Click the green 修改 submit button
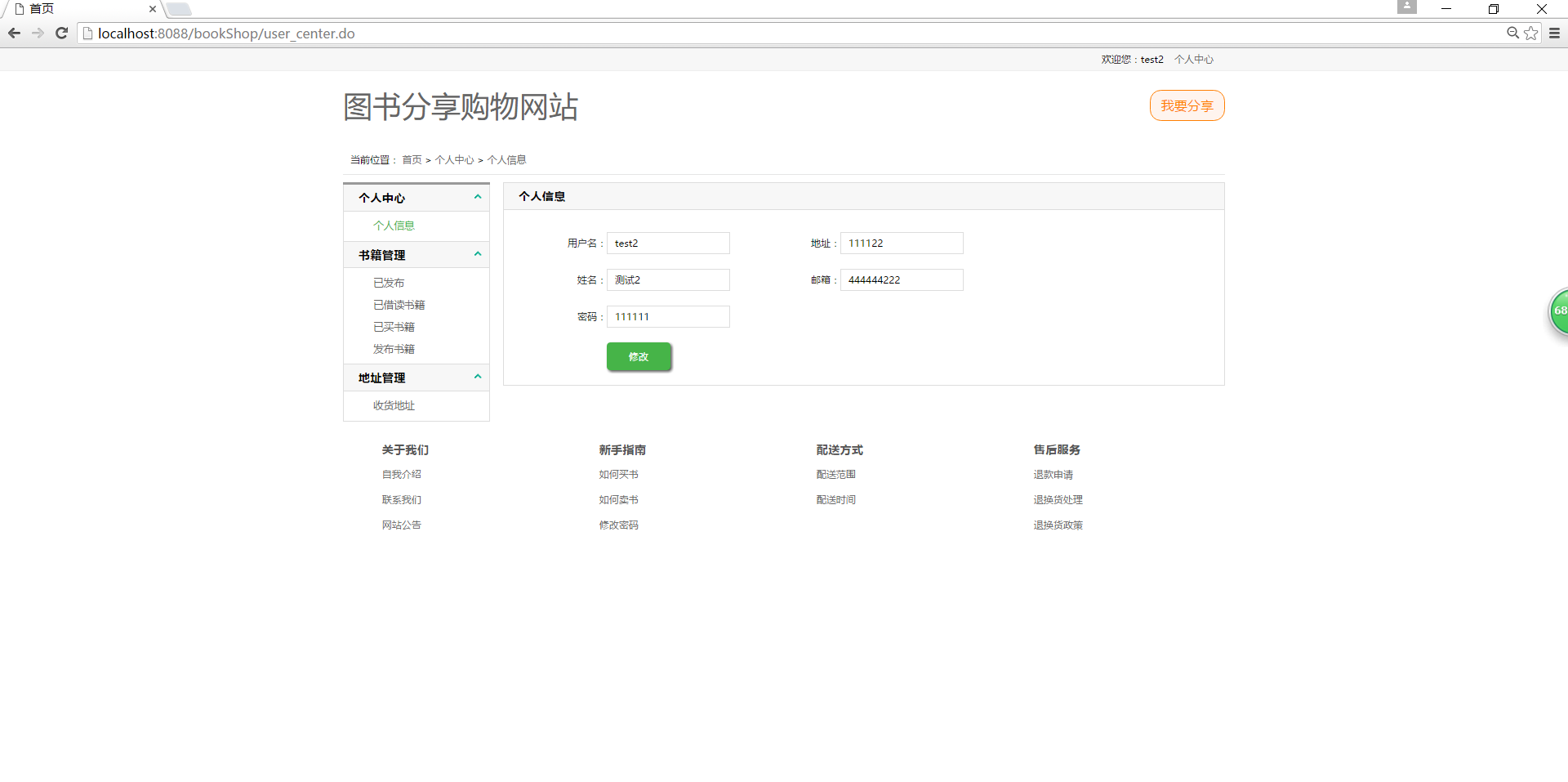 639,357
